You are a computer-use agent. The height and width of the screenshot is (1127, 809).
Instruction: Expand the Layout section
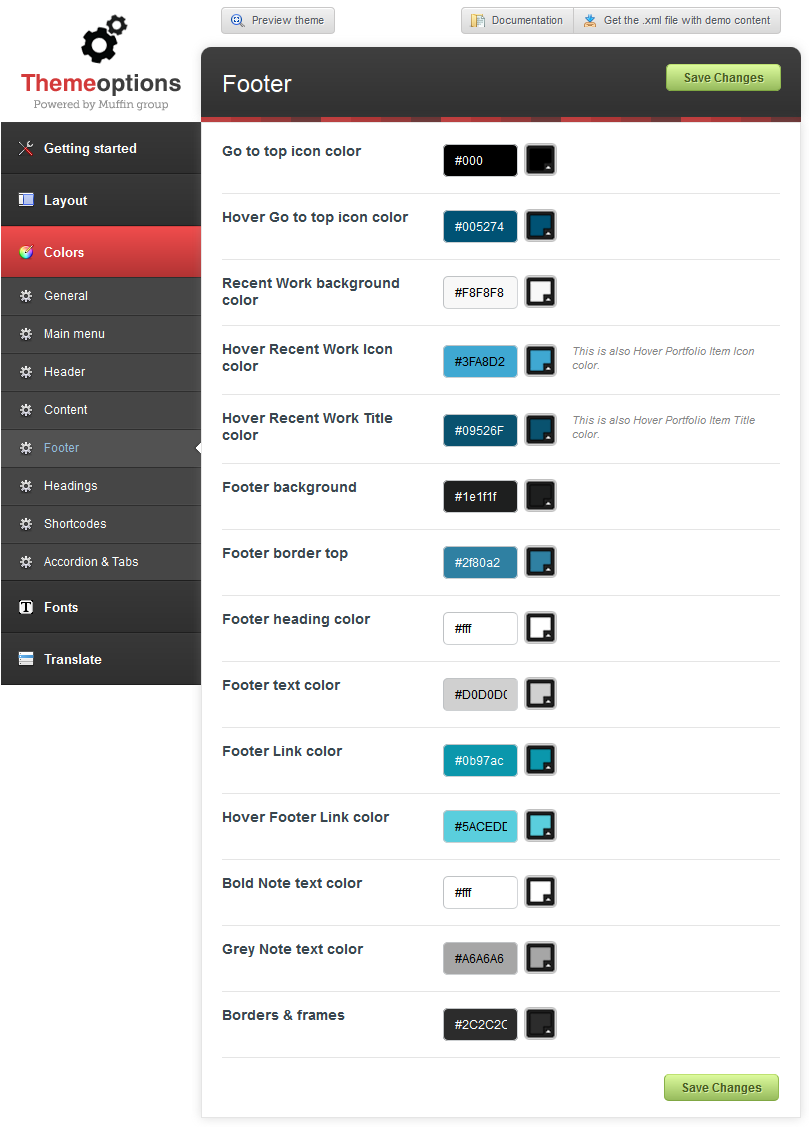100,200
